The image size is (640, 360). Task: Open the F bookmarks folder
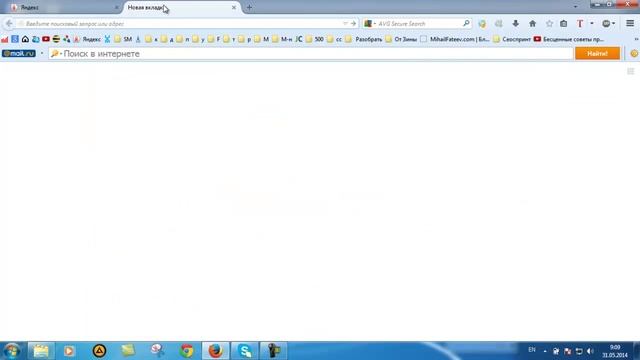point(213,39)
